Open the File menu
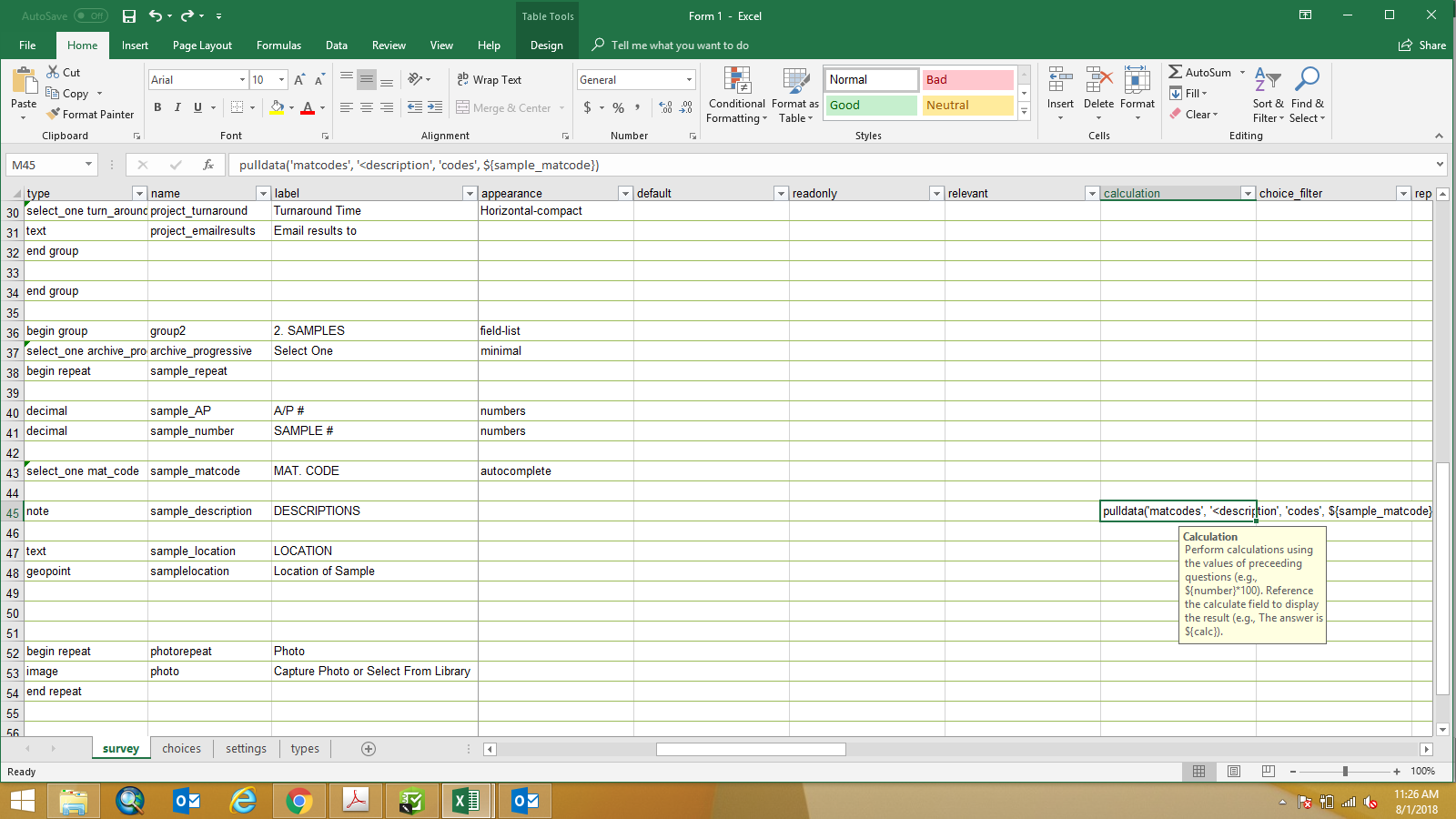The image size is (1456, 819). click(x=27, y=45)
